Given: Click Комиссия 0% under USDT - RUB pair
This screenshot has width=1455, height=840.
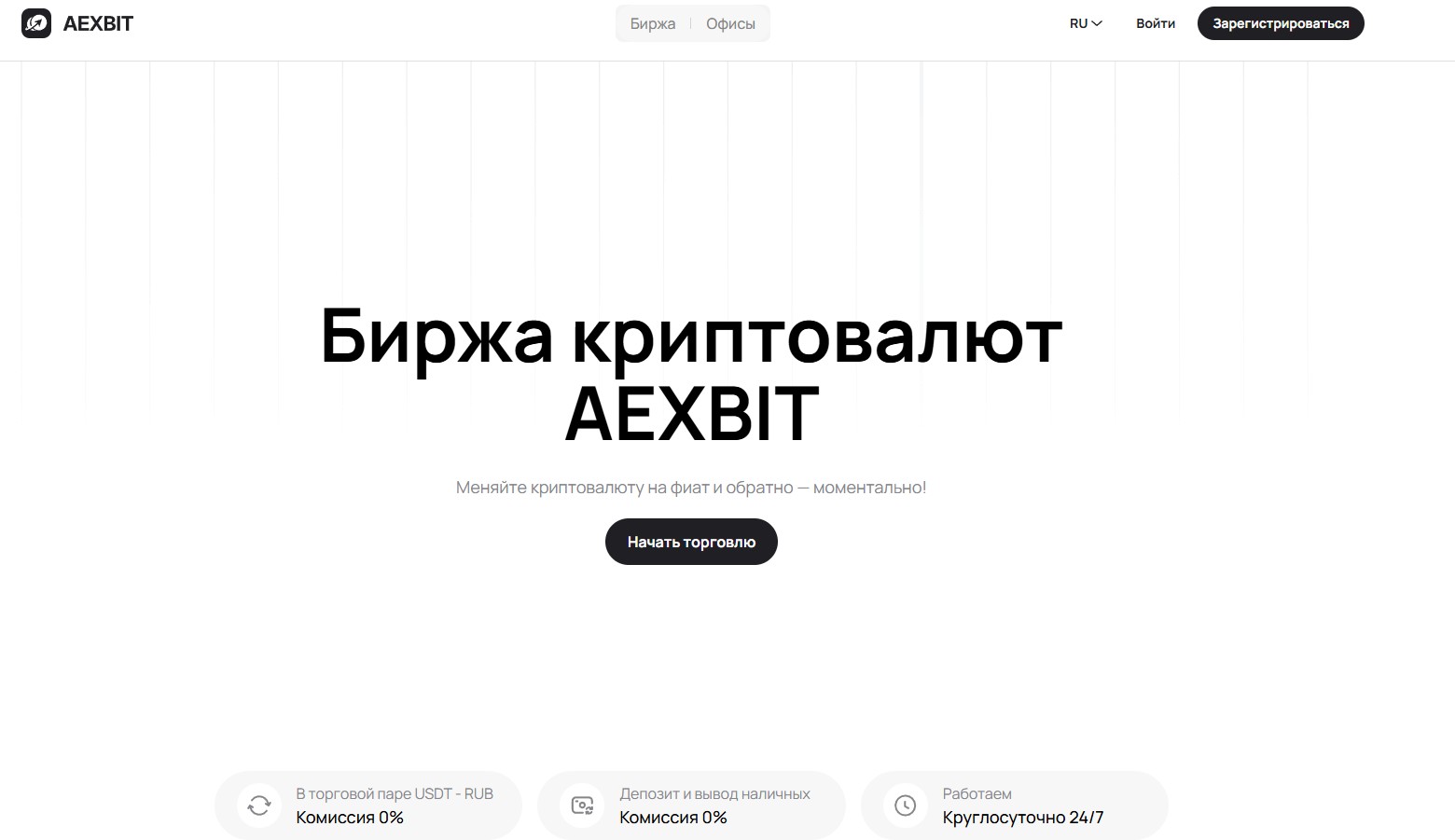Looking at the screenshot, I should (350, 818).
